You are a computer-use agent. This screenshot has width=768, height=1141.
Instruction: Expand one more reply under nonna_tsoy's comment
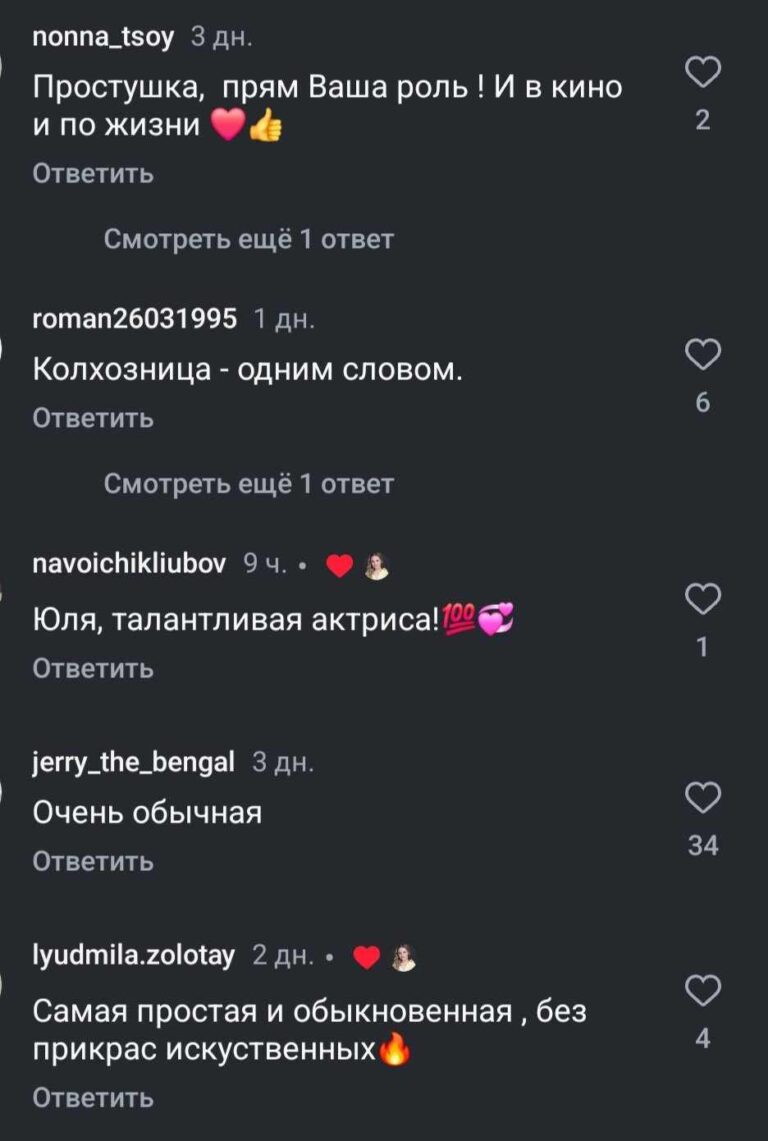[x=249, y=240]
